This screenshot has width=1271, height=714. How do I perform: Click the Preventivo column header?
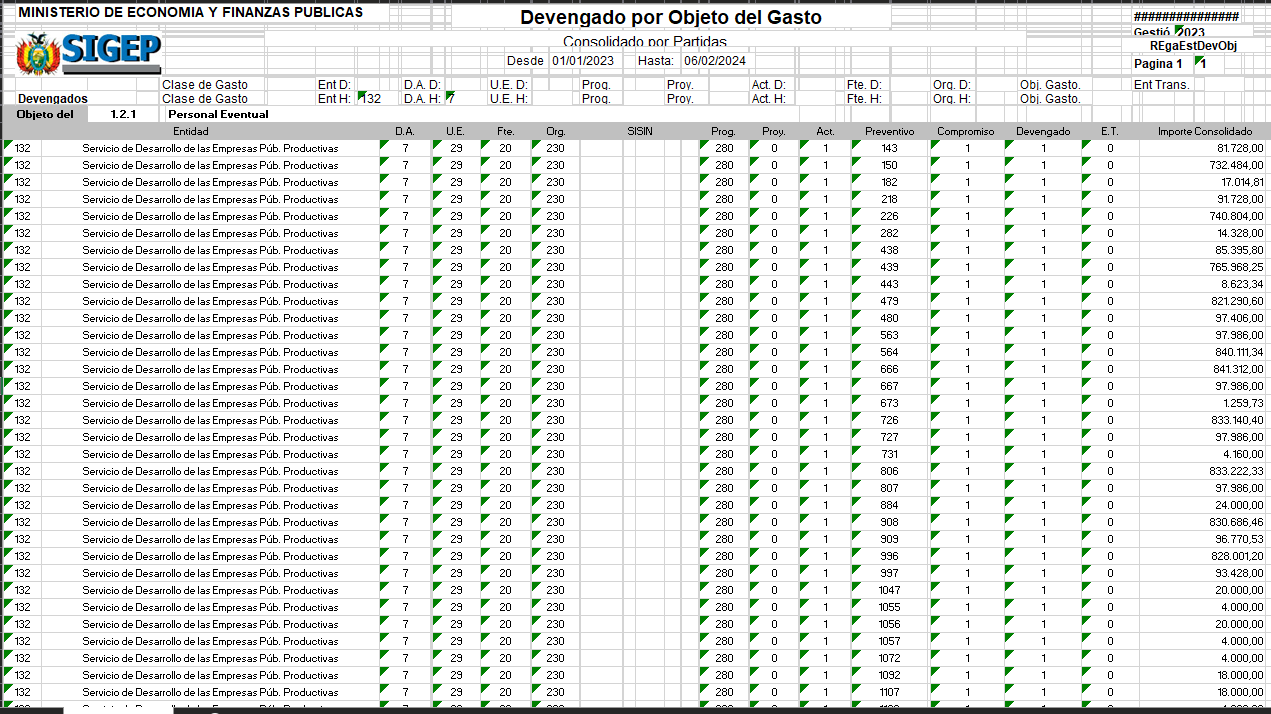(889, 131)
